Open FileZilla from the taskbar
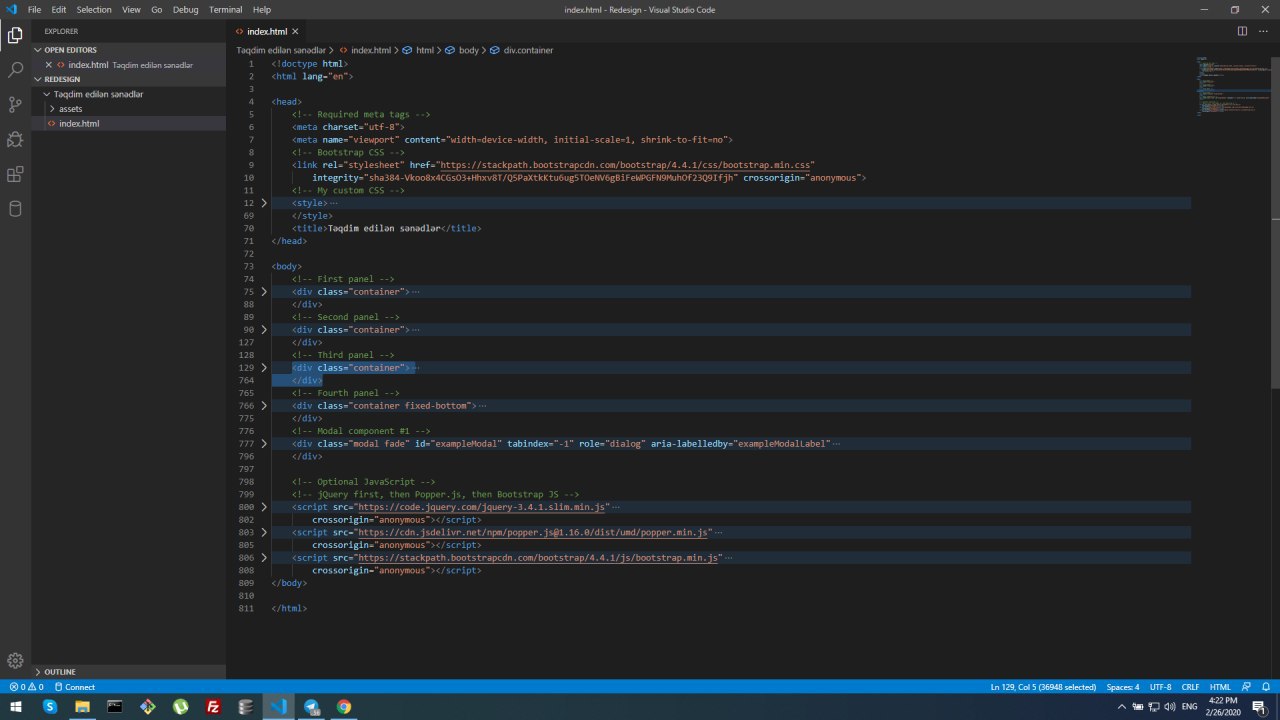 pos(213,707)
